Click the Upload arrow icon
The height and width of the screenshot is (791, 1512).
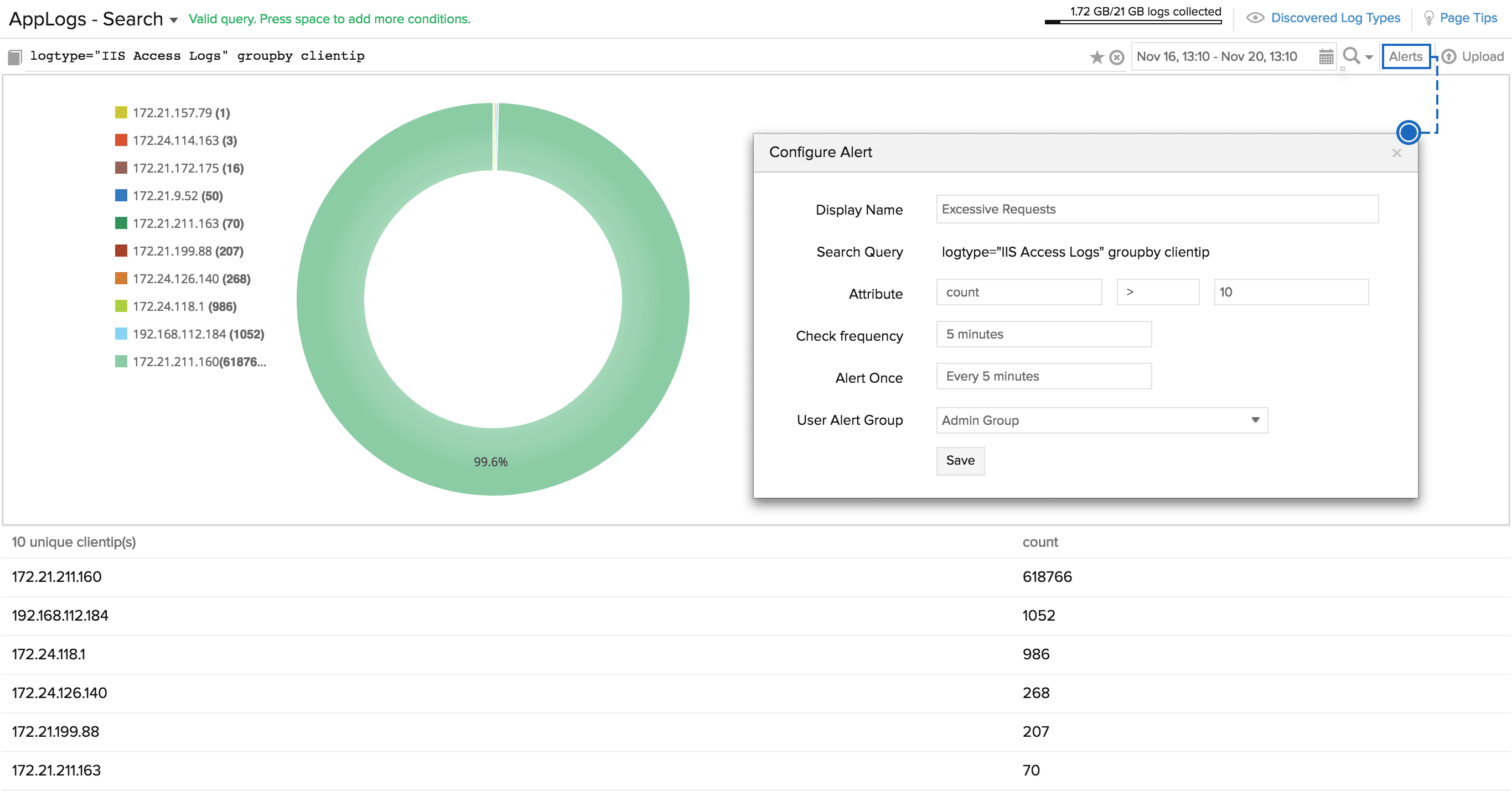(x=1449, y=56)
